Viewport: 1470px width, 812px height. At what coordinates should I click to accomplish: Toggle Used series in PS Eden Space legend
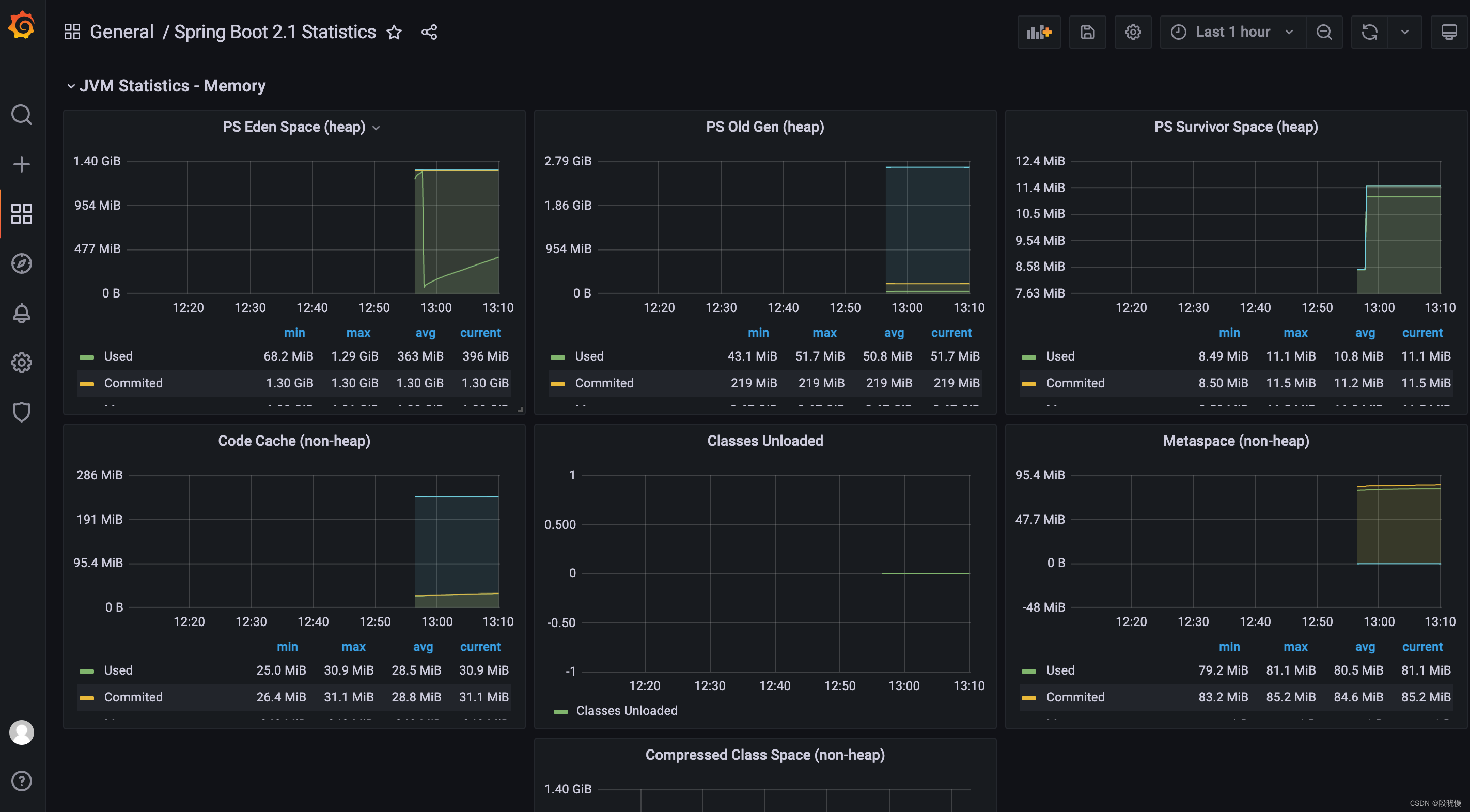[118, 356]
